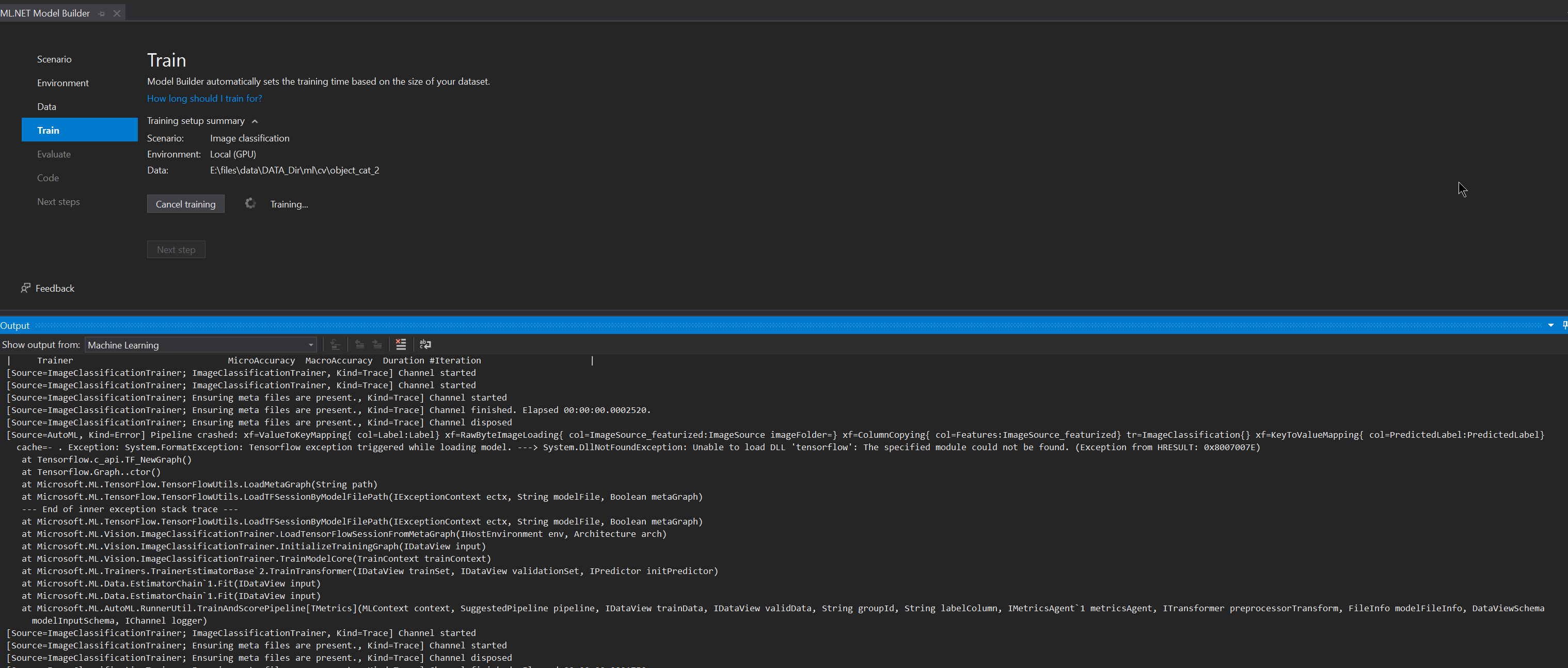The image size is (1568, 668).
Task: Collapse Training setup summary chevron
Action: click(x=255, y=121)
